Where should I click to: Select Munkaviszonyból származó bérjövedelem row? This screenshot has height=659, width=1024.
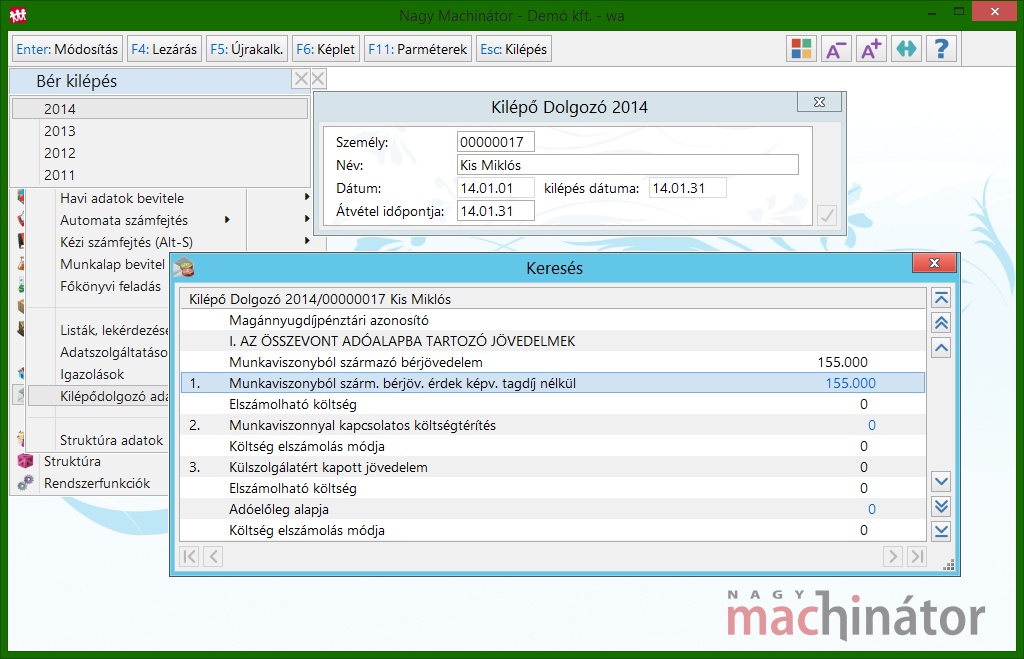click(552, 362)
